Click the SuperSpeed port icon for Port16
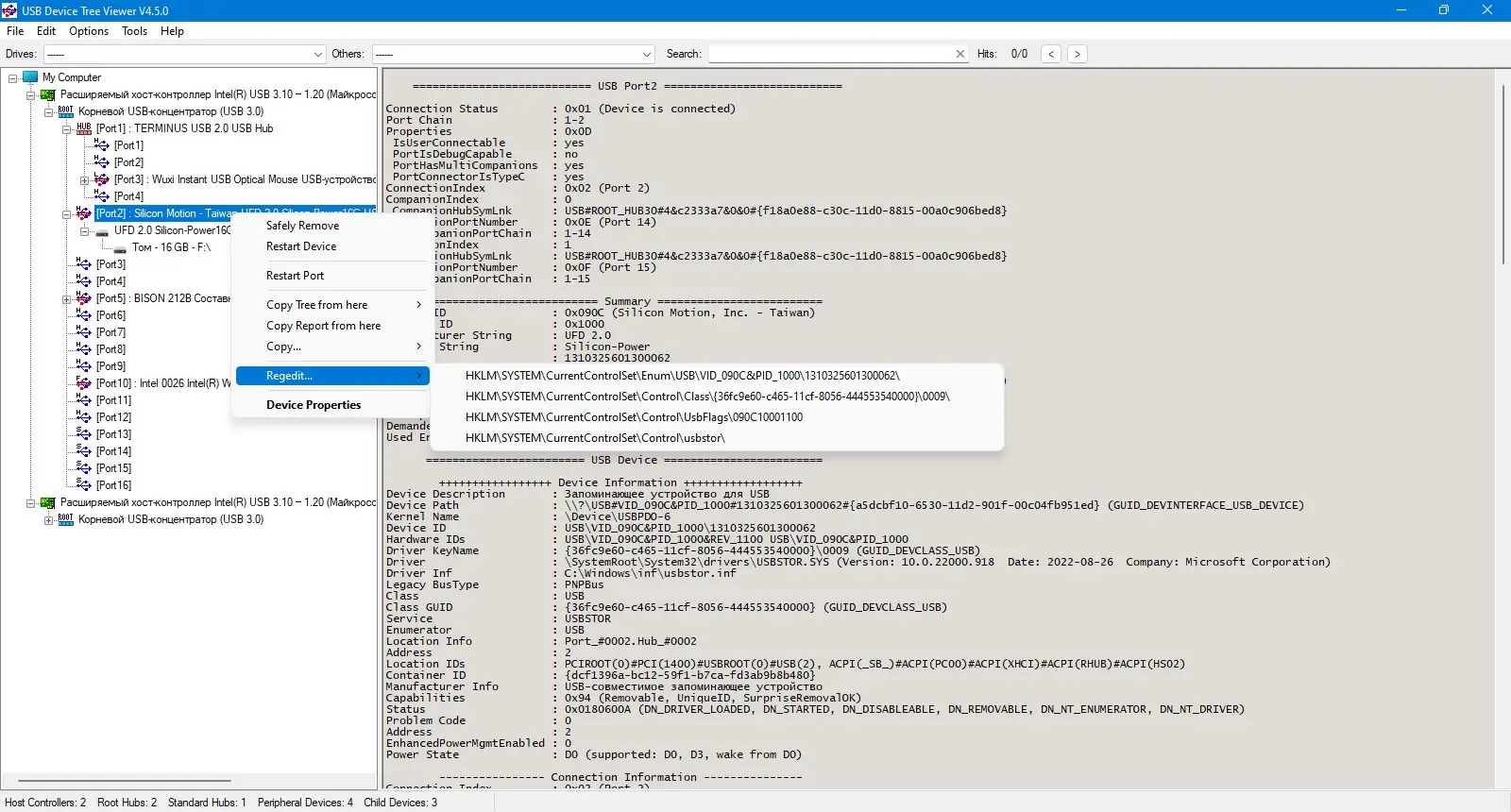The width and height of the screenshot is (1511, 812). 84,485
